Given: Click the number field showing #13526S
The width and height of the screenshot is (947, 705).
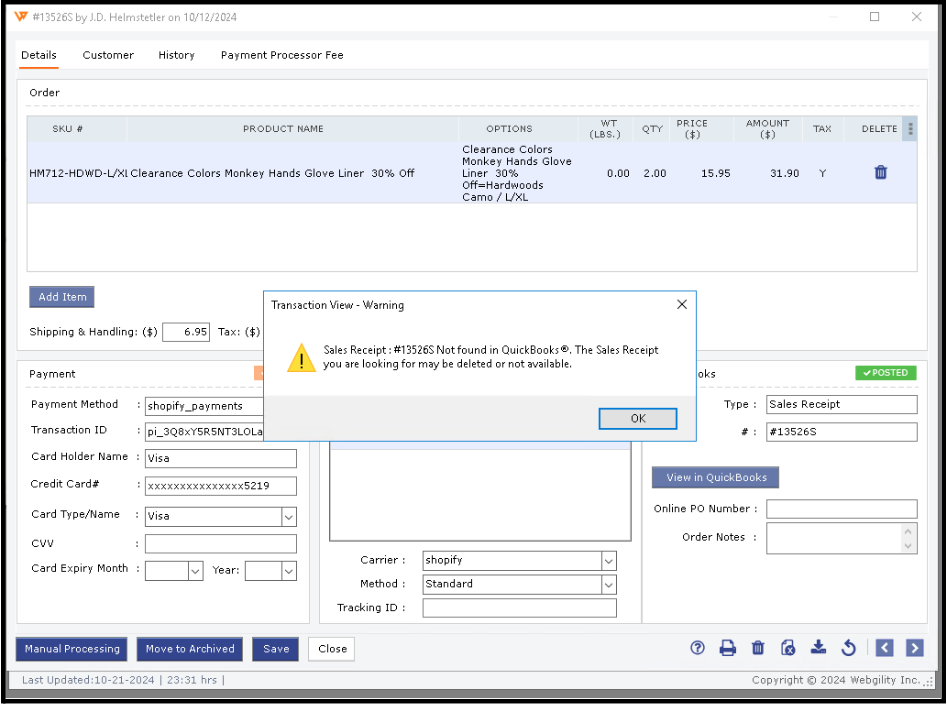Looking at the screenshot, I should [842, 431].
